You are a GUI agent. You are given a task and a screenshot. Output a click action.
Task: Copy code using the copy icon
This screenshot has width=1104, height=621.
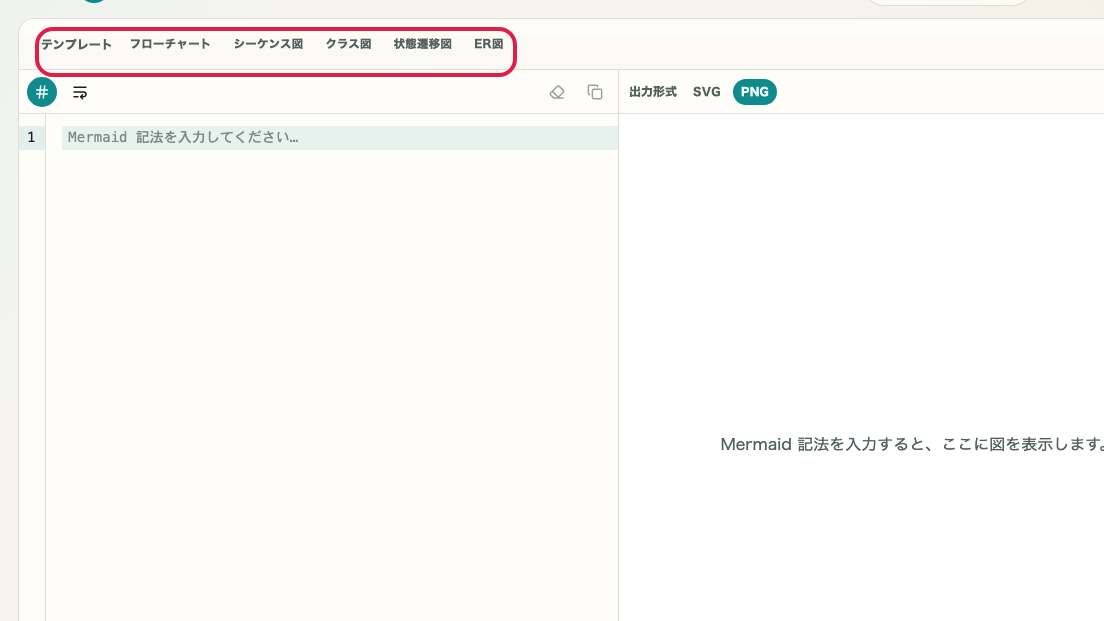(x=595, y=92)
